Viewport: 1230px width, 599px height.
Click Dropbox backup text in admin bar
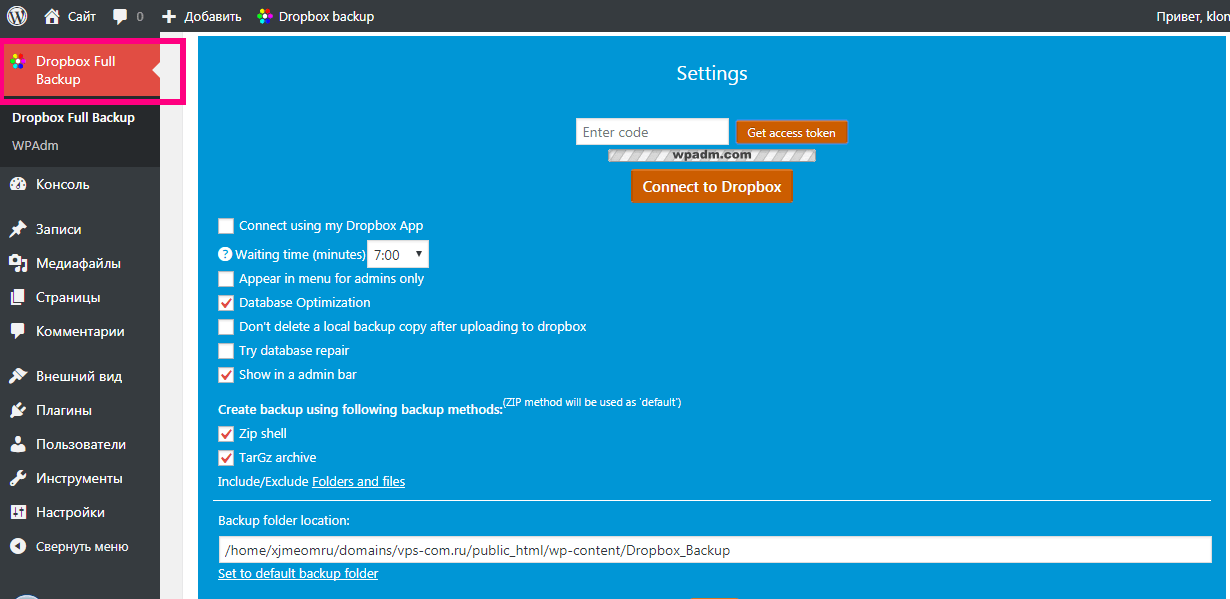tap(326, 17)
